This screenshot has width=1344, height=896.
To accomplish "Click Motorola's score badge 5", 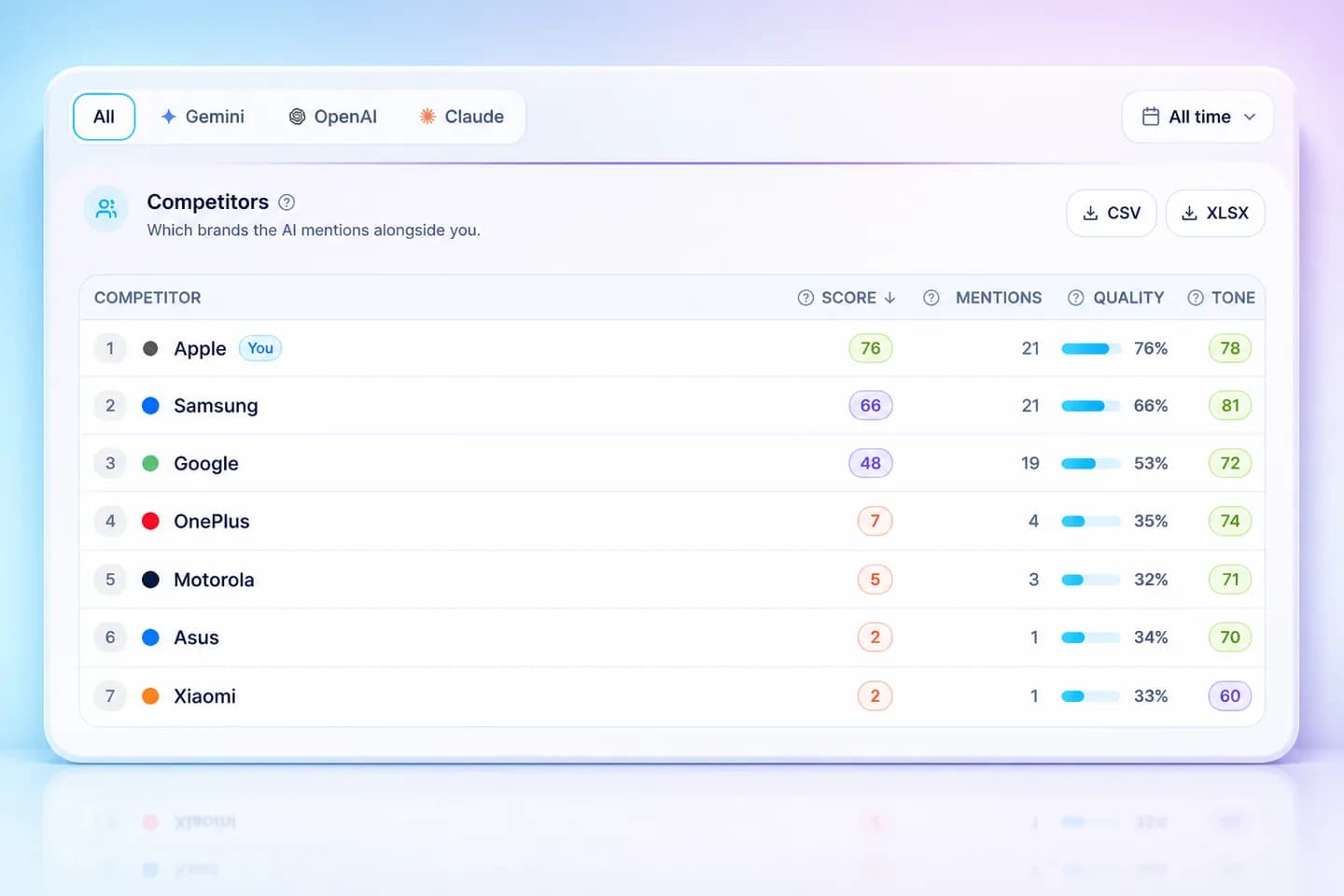I will [x=875, y=580].
